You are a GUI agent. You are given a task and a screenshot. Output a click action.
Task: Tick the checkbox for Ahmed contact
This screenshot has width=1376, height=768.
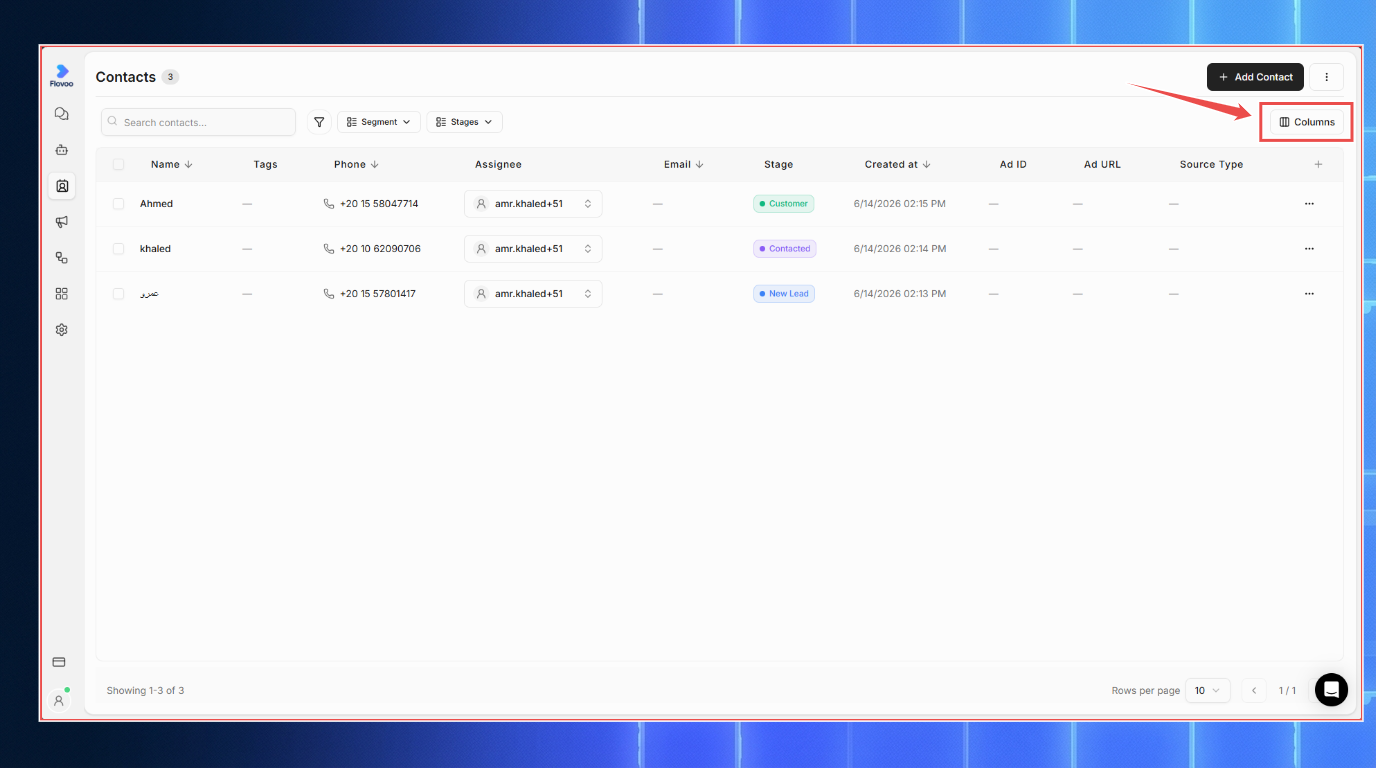click(x=118, y=204)
